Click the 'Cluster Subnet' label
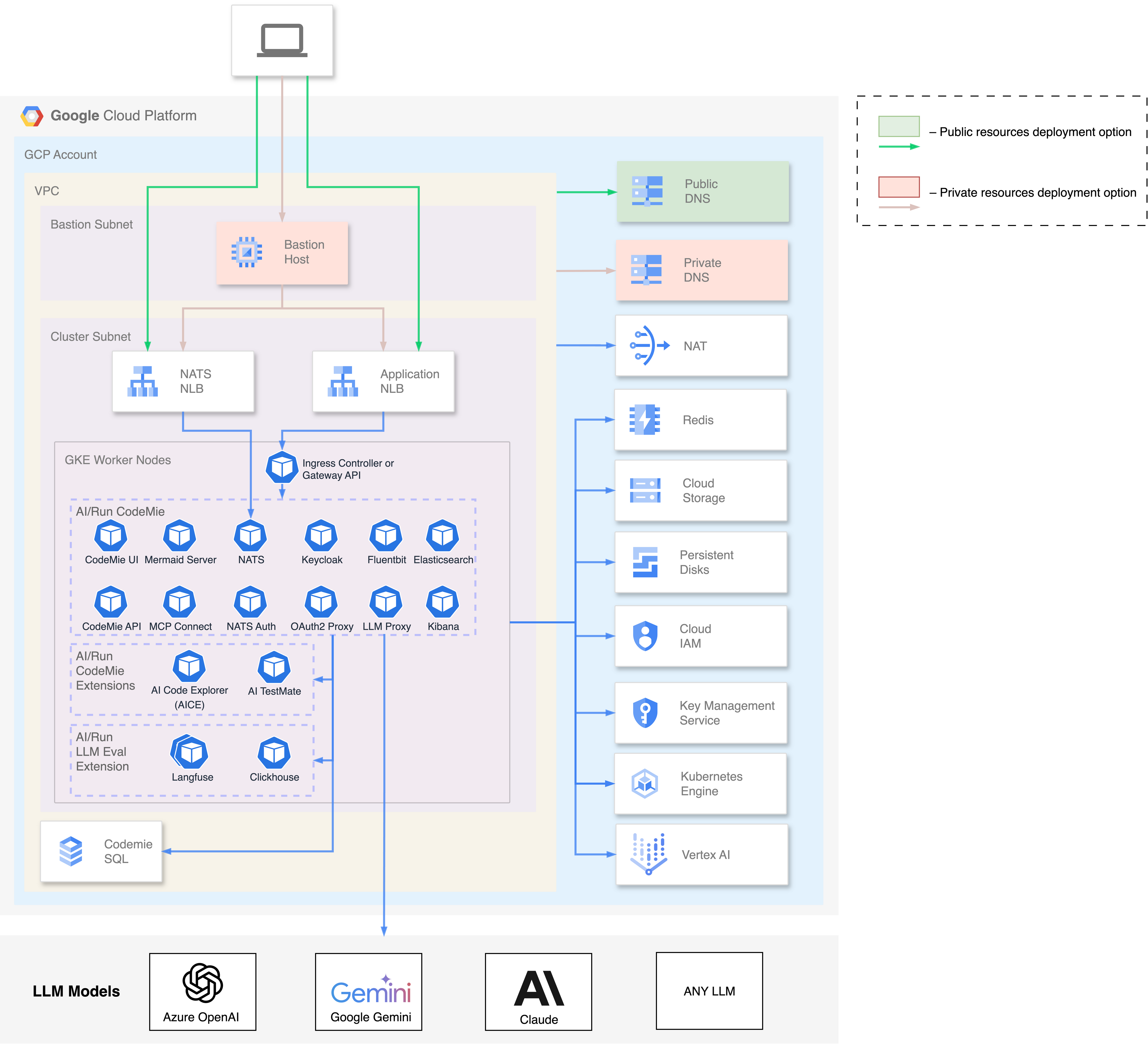Screen dimensions: 1148x1044 [x=91, y=336]
